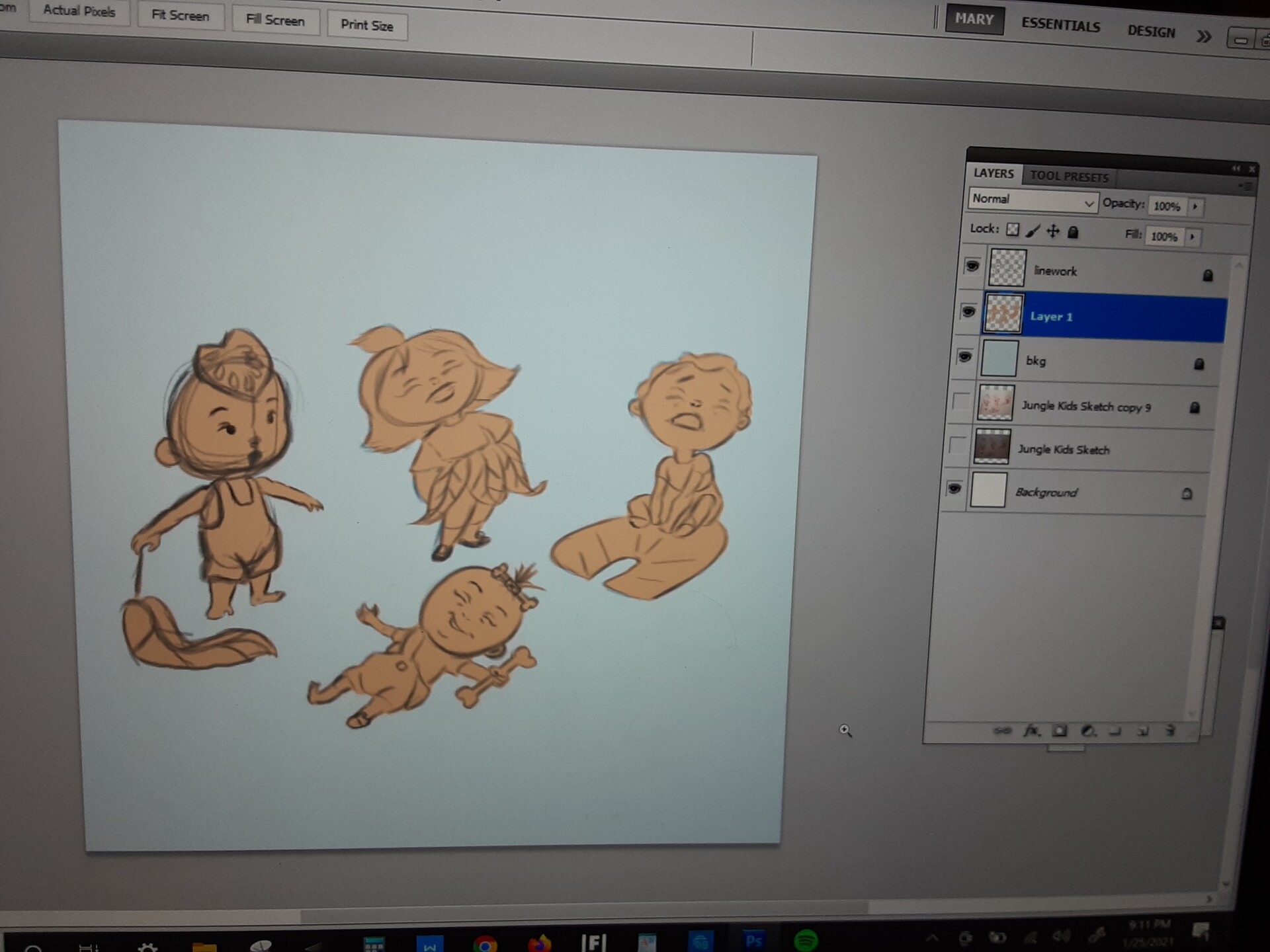Click the lock image pixels brush icon

[1033, 231]
